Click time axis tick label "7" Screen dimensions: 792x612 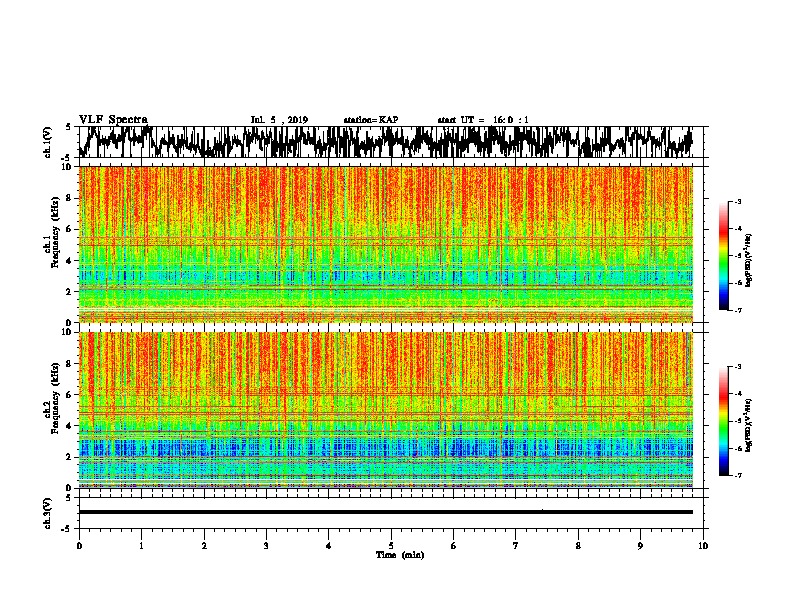pos(516,546)
